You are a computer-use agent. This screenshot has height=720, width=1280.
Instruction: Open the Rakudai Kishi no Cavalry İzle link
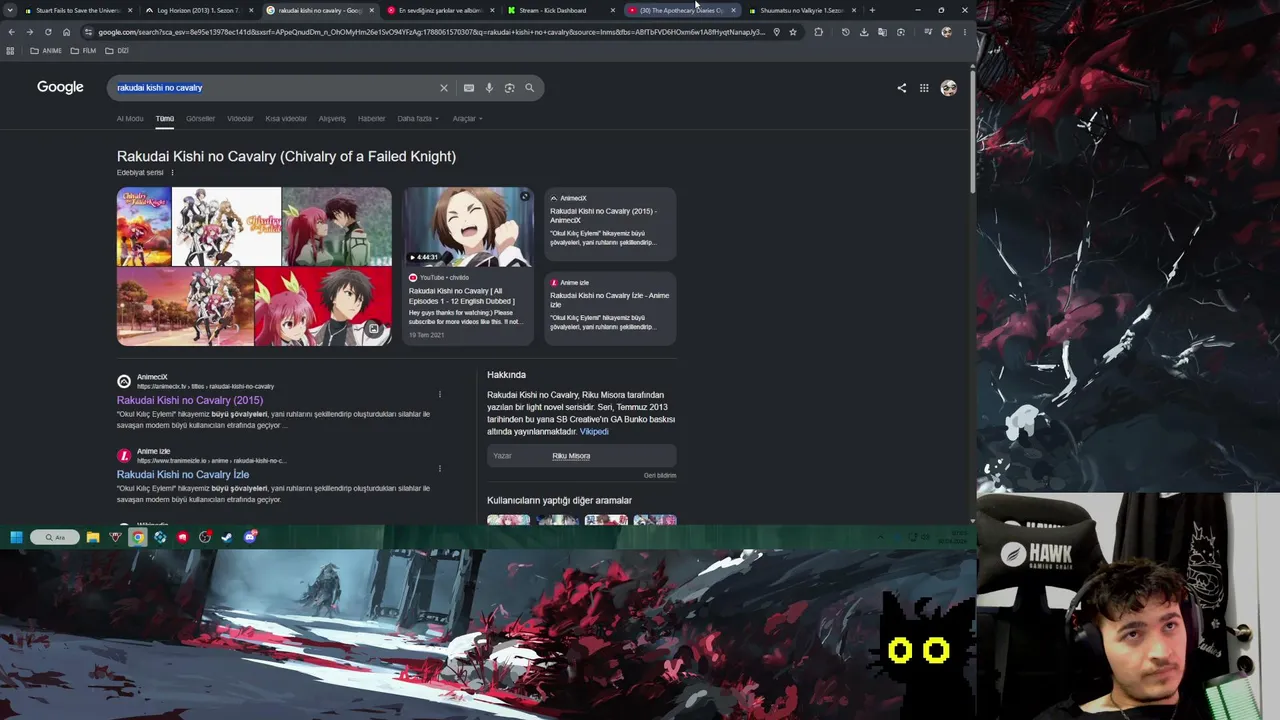tap(183, 474)
